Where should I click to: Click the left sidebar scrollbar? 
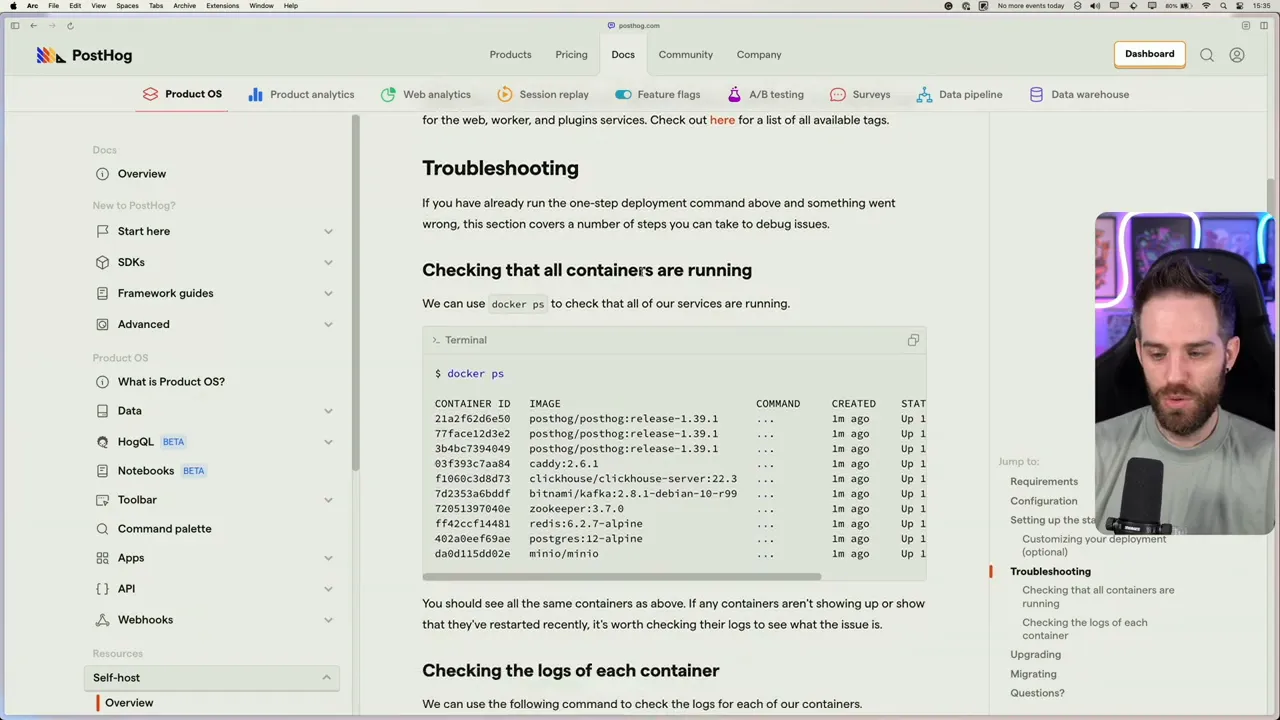coord(355,292)
